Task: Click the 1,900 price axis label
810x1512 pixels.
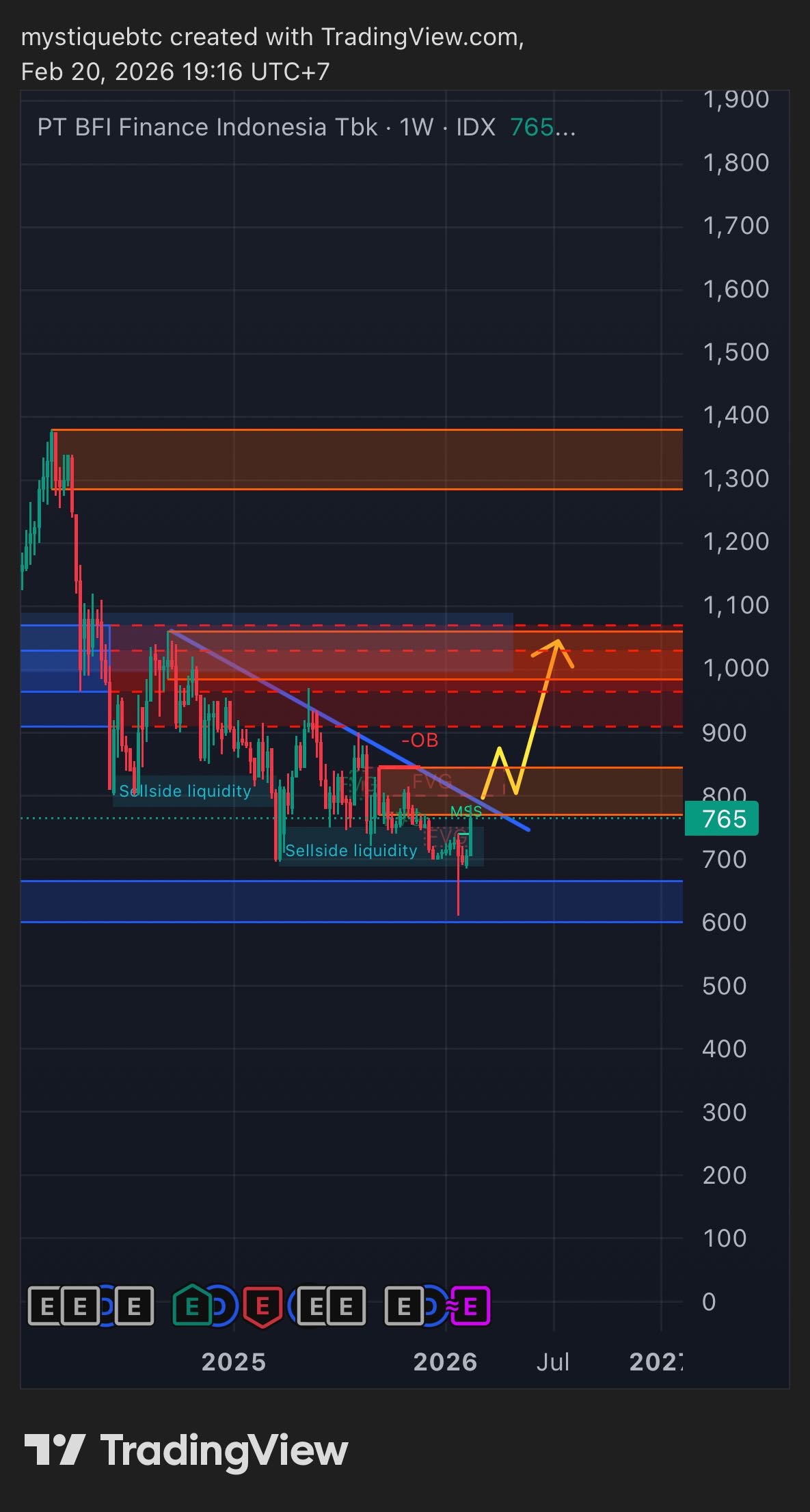Action: [x=736, y=99]
